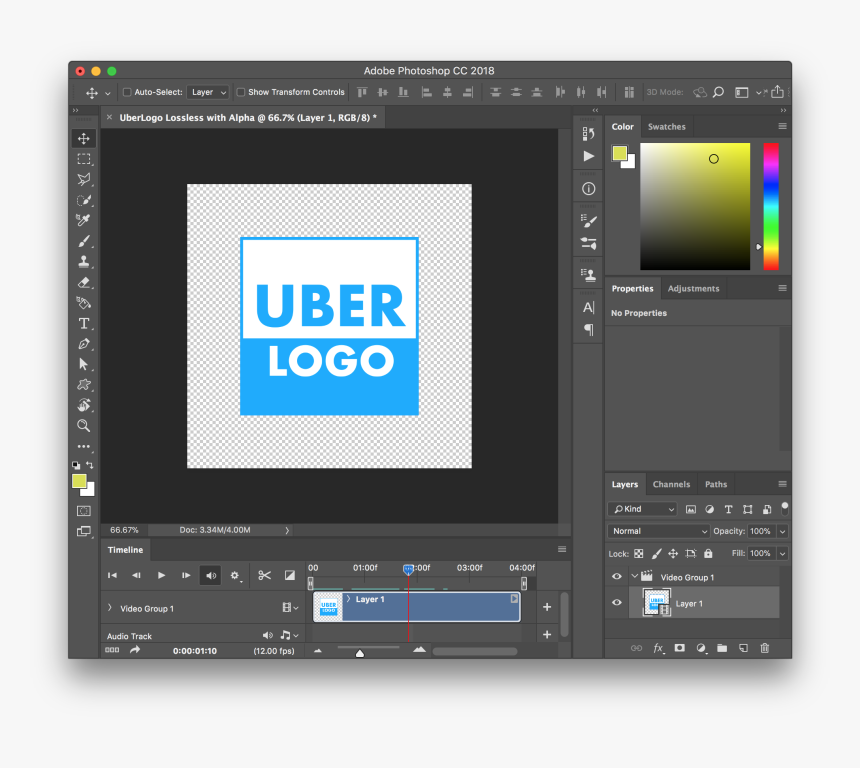
Task: Select the Brush tool
Action: 84,241
